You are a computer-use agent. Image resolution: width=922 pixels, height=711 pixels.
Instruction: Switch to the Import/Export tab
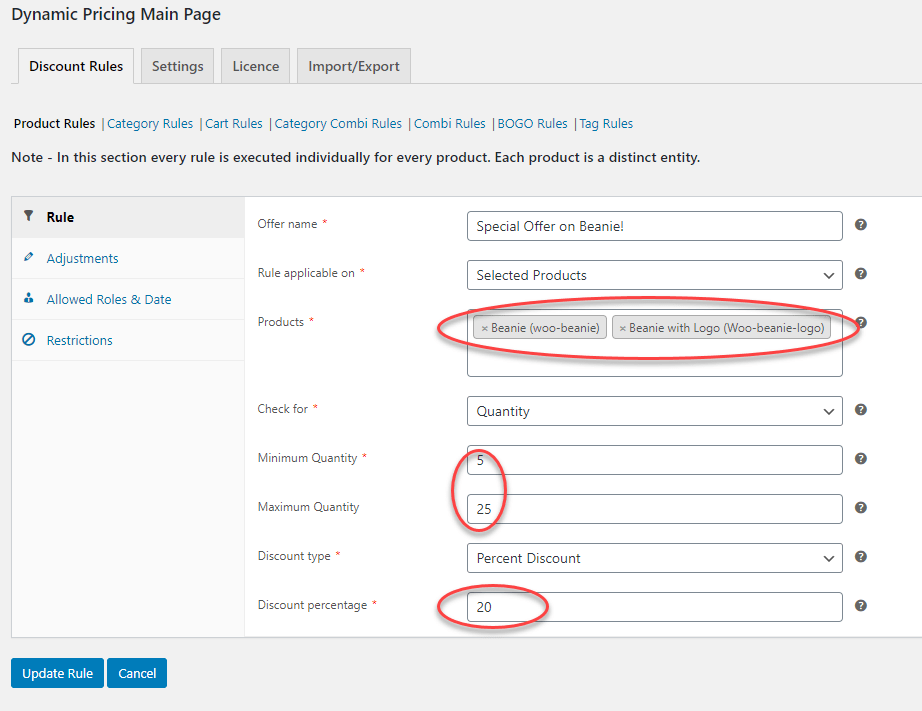click(353, 66)
